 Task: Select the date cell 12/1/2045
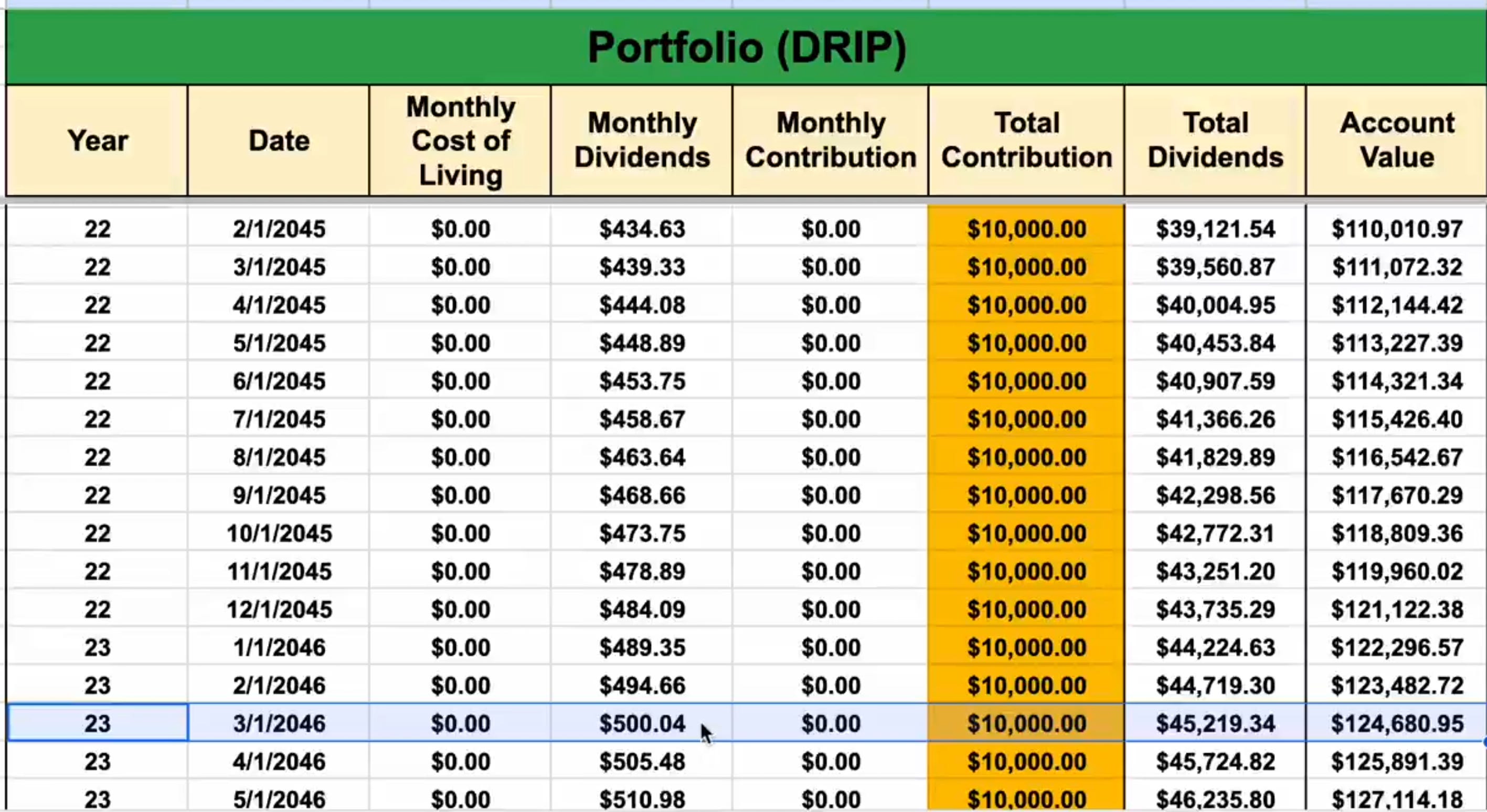(x=279, y=610)
